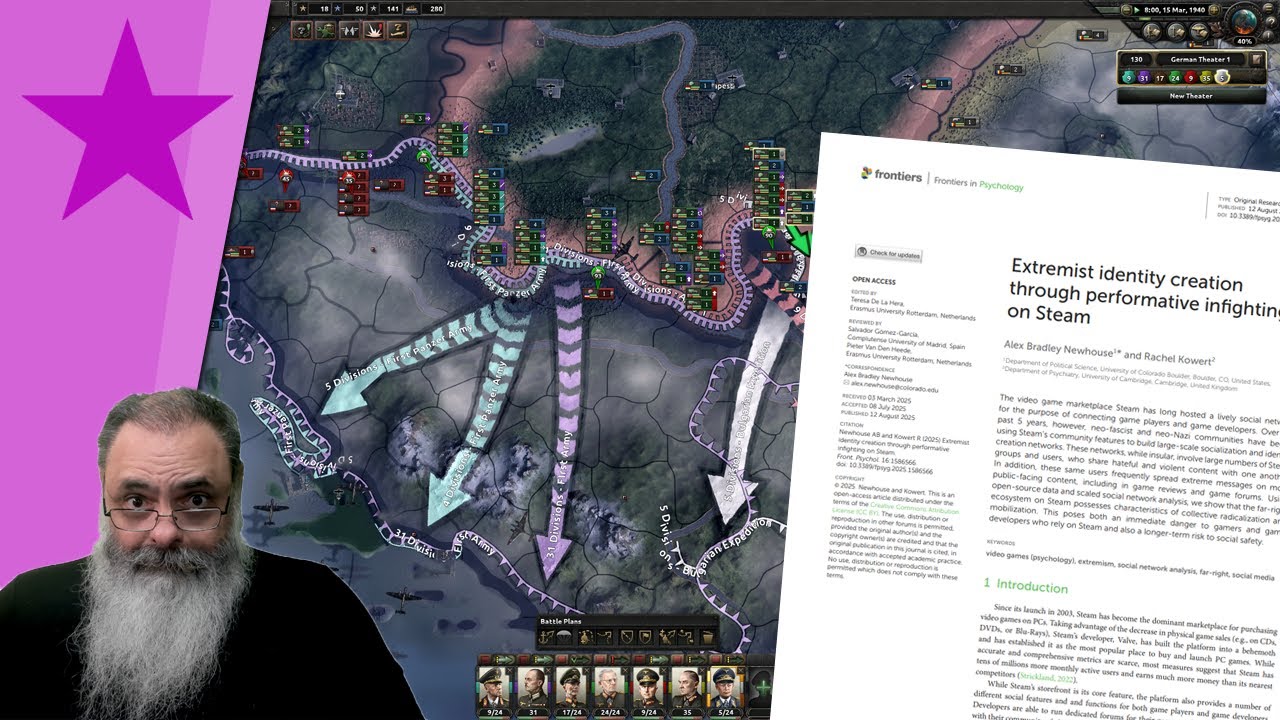Select the purple army shield showing 31
1280x720 pixels.
pyautogui.click(x=1144, y=78)
